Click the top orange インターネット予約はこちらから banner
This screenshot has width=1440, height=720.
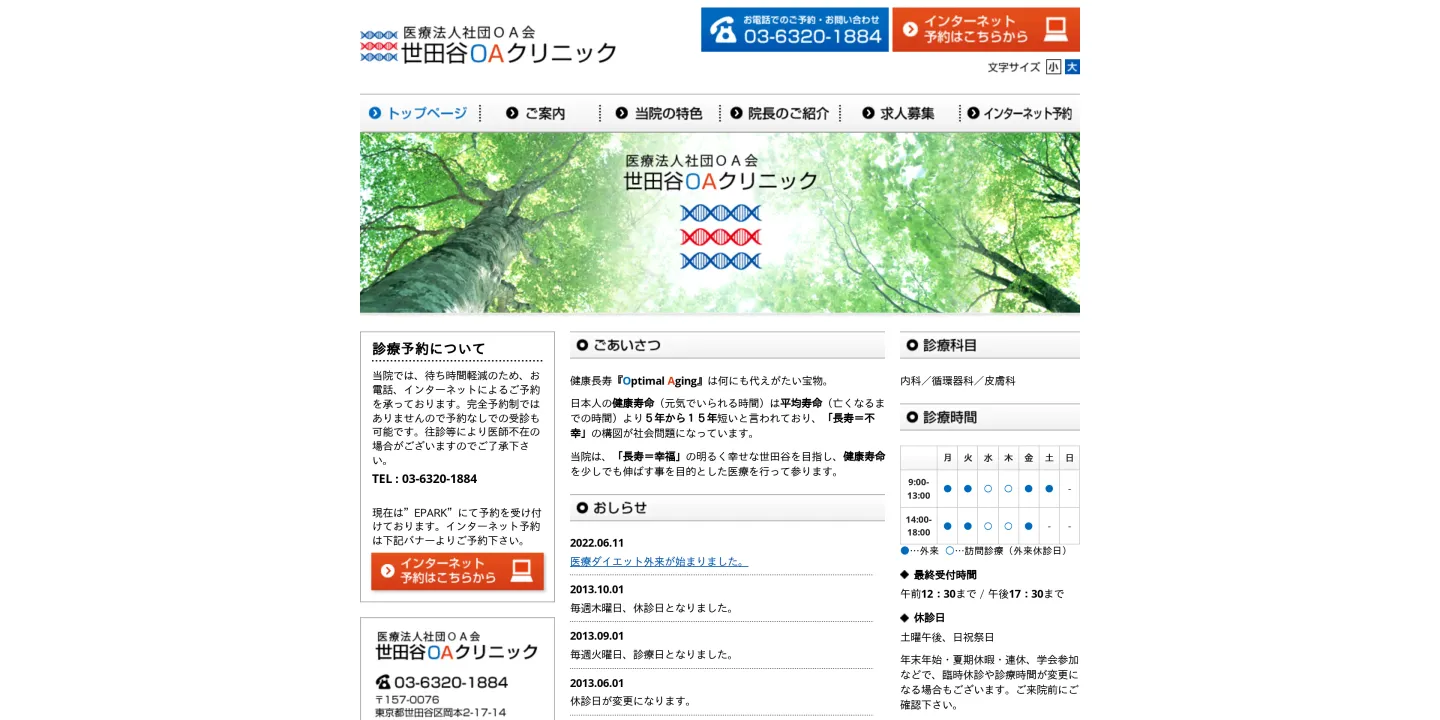click(986, 30)
